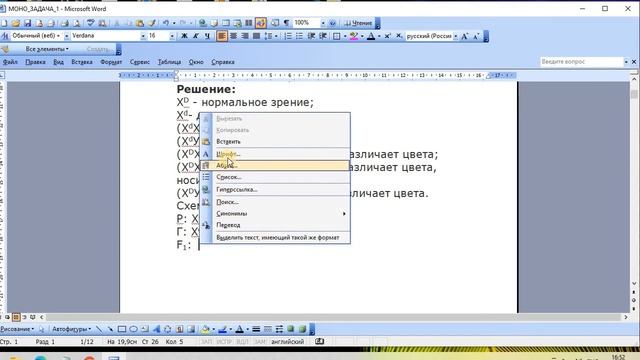The image size is (640, 360).
Task: Run spelling and grammar check
Action: coord(91,23)
